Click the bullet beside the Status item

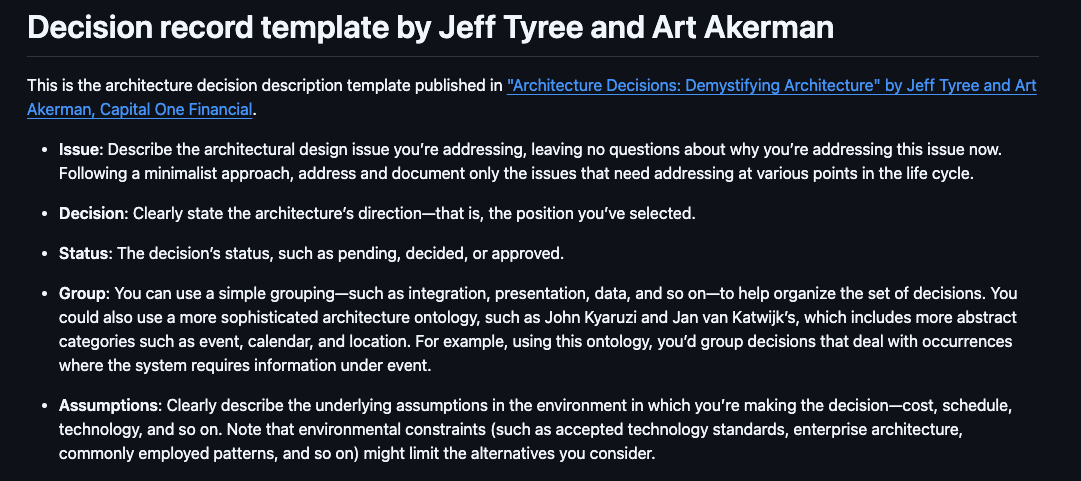coord(44,254)
